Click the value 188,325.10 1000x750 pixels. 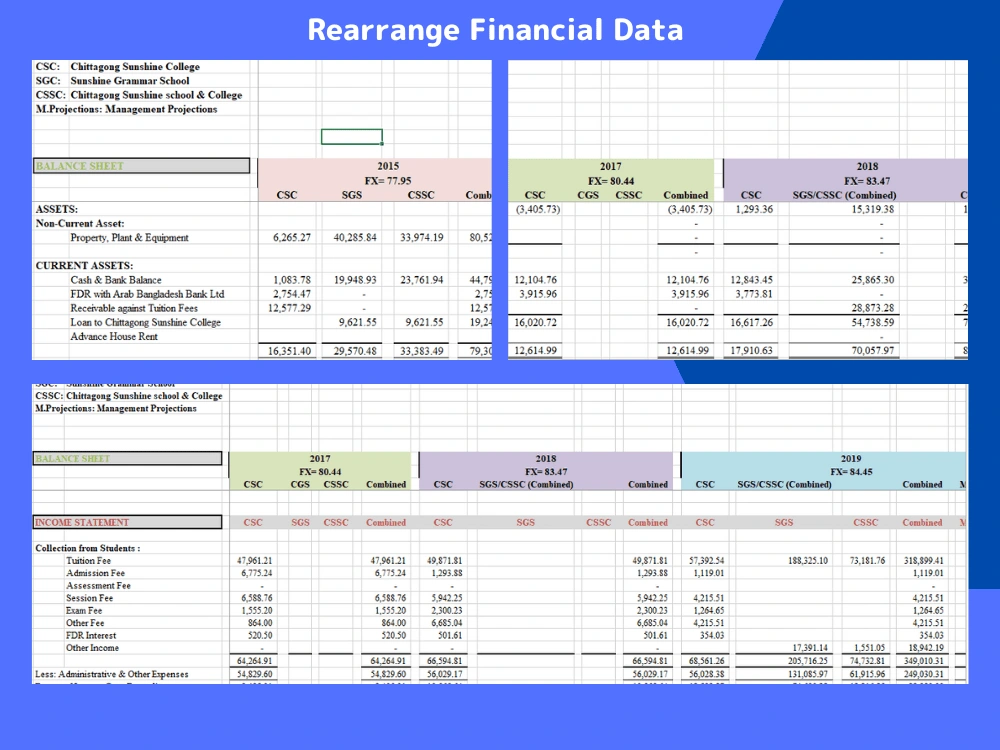pyautogui.click(x=808, y=561)
